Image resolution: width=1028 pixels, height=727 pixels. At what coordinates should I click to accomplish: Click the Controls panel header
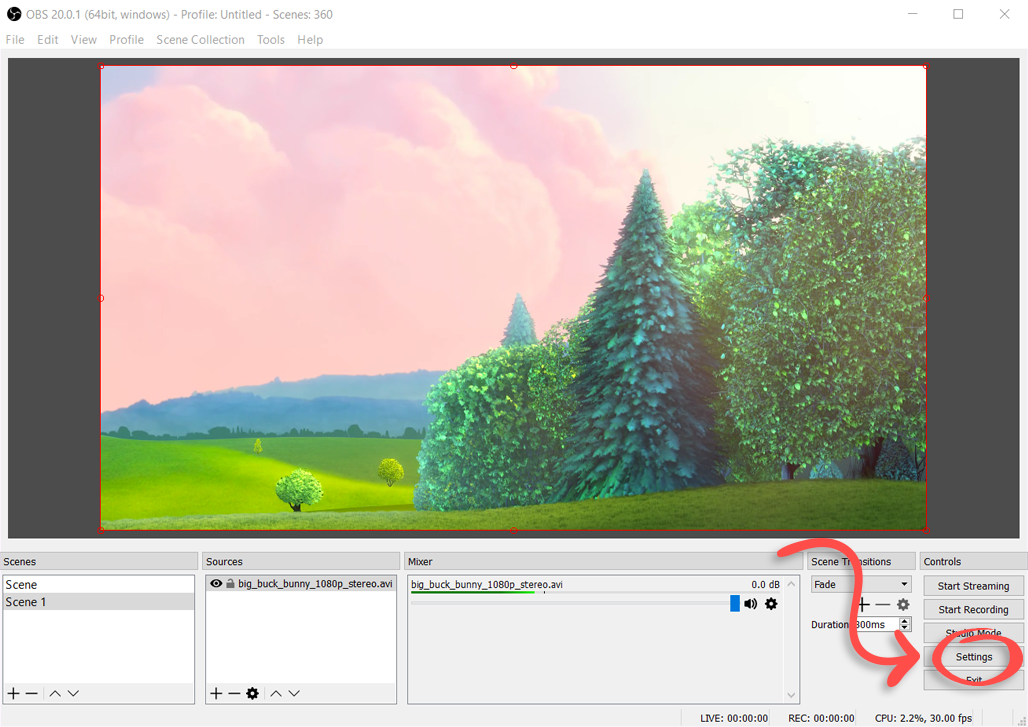coord(974,561)
